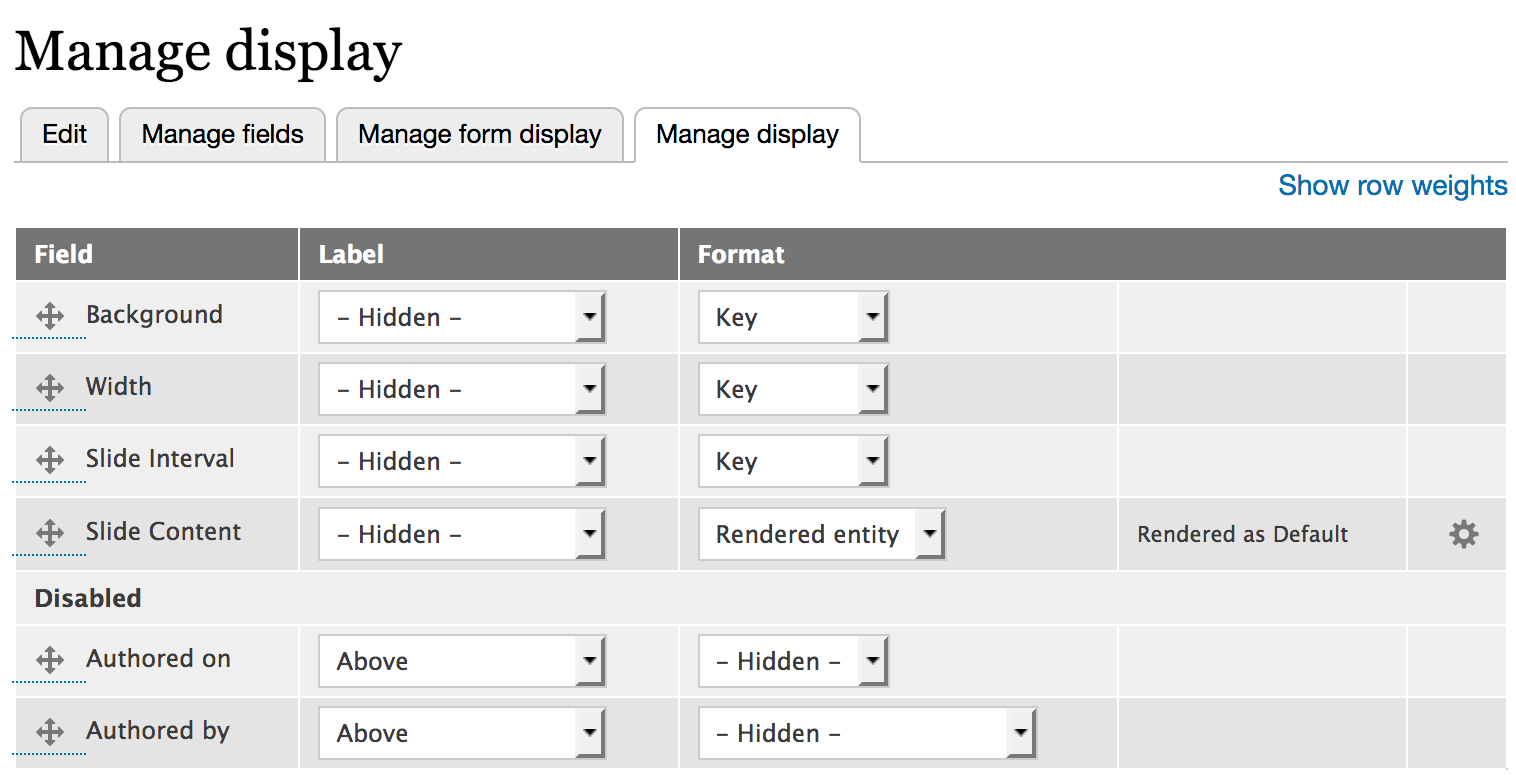Click the drag handle beside Width

coord(49,389)
